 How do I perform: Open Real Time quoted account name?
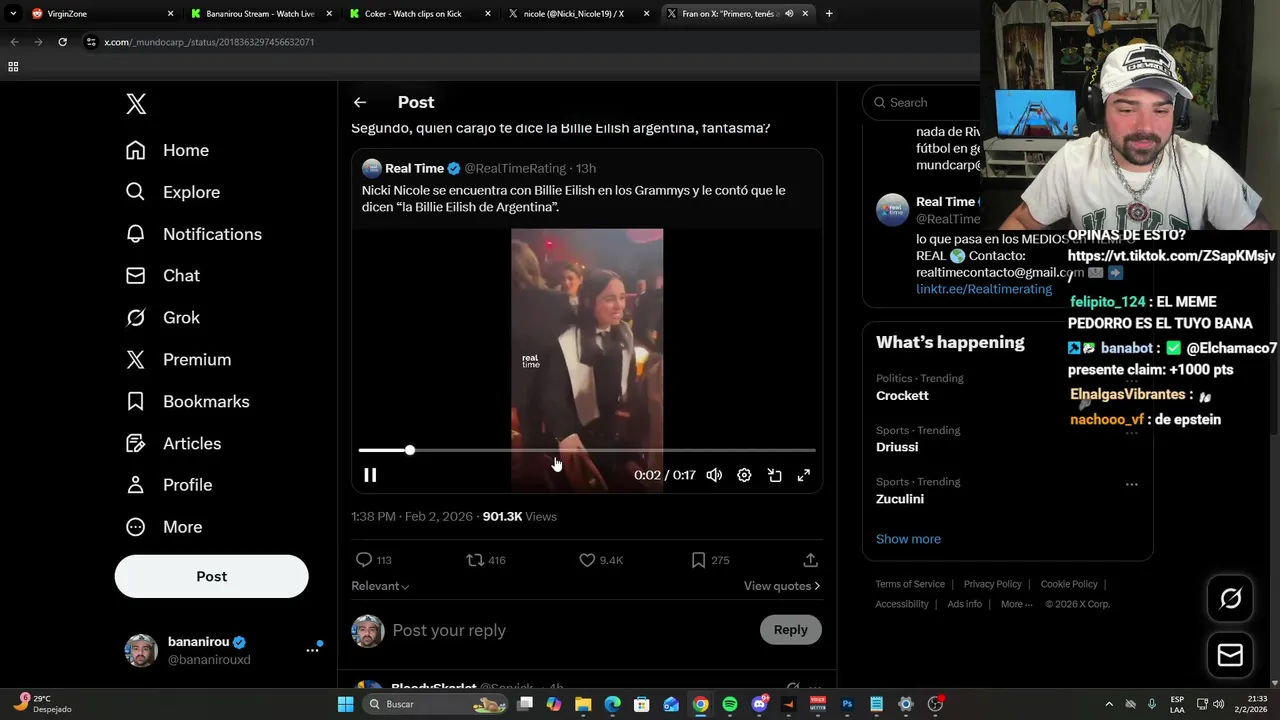coord(414,168)
